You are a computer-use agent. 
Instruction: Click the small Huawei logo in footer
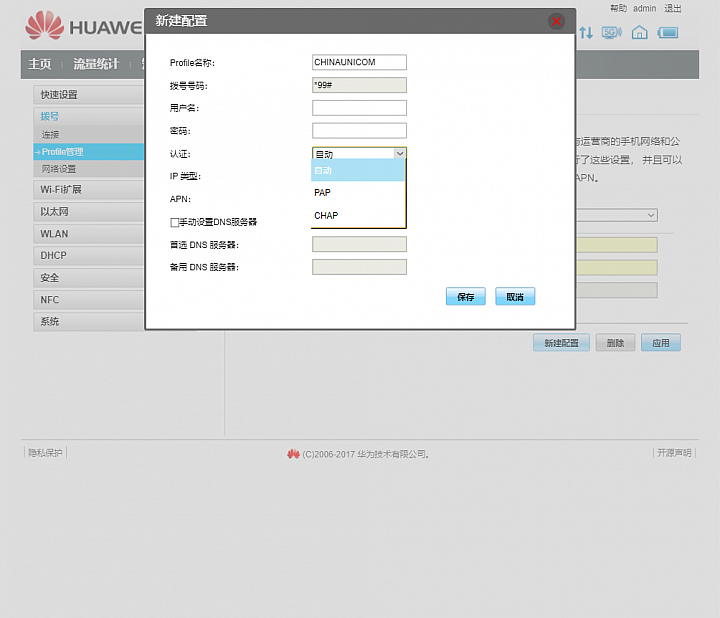(293, 454)
